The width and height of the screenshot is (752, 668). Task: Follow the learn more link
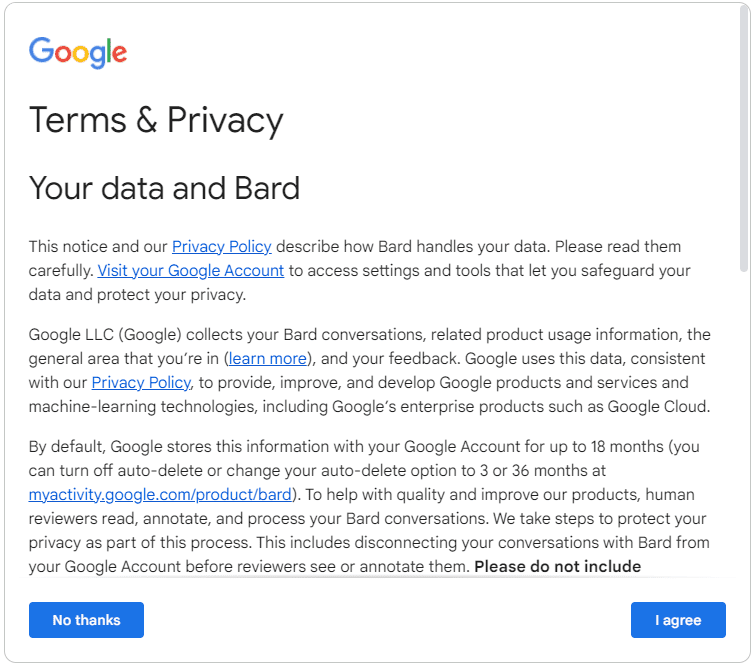point(268,358)
